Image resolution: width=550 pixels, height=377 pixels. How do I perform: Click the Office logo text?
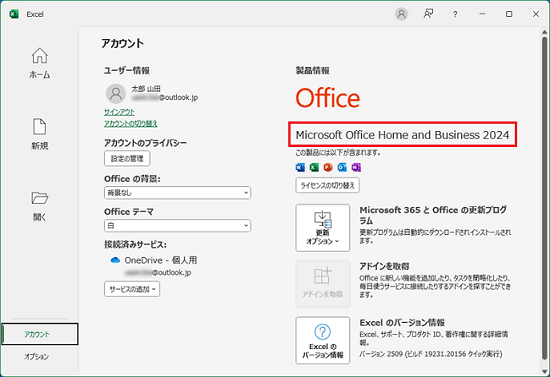coord(328,98)
